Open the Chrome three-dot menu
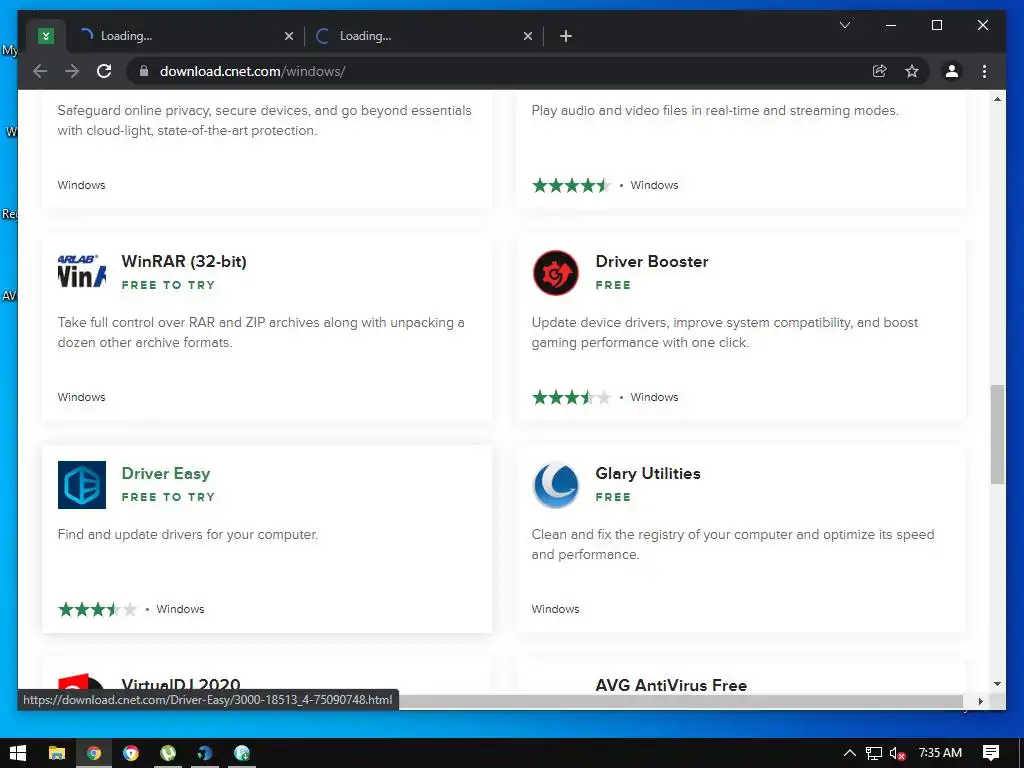 coord(984,71)
